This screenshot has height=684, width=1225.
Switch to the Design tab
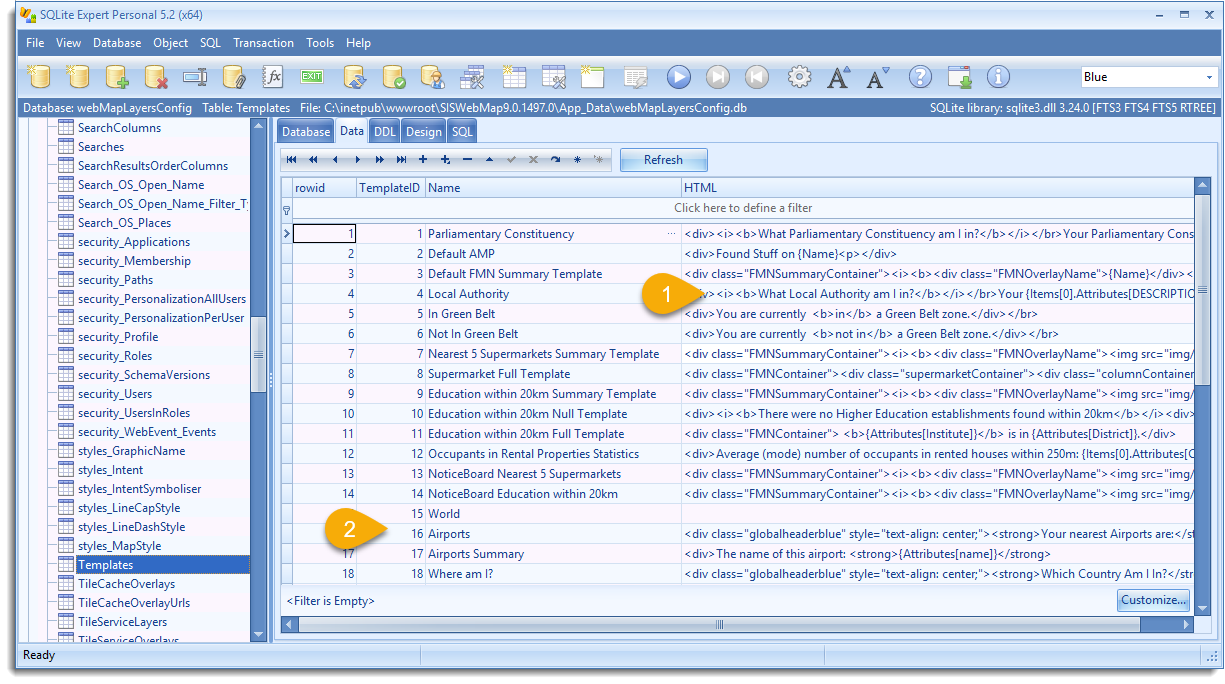[423, 131]
